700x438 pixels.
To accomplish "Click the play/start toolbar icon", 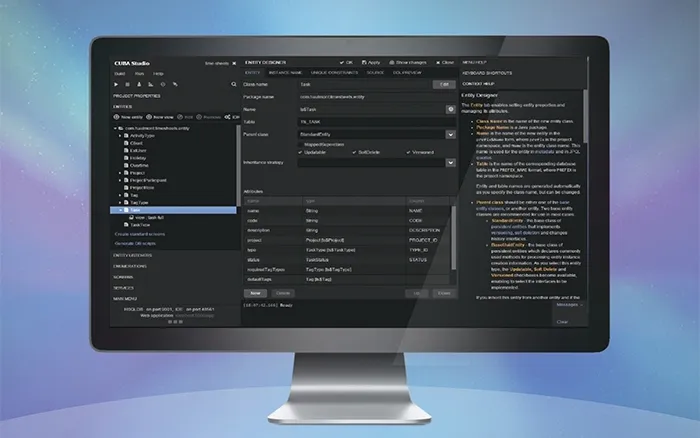I will pos(116,84).
